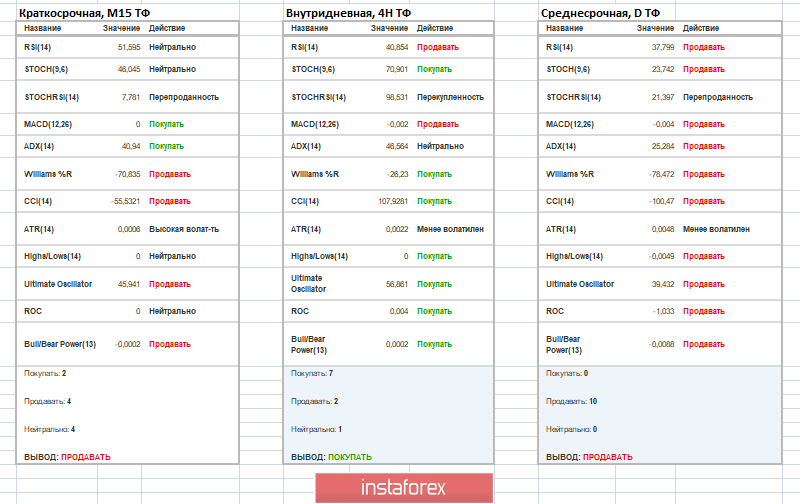Click 'Нейтрально' beside ADX in the 4H table
This screenshot has width=808, height=504.
coord(440,146)
